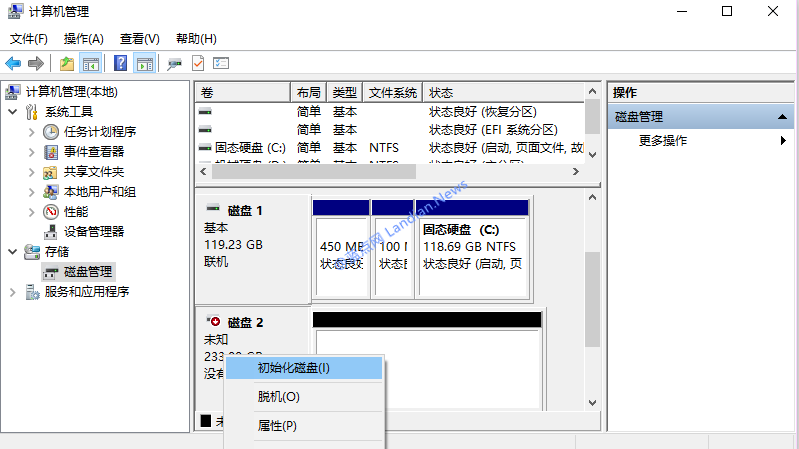Collapse the 存储 node chevron
This screenshot has height=449, width=799.
tap(13, 252)
